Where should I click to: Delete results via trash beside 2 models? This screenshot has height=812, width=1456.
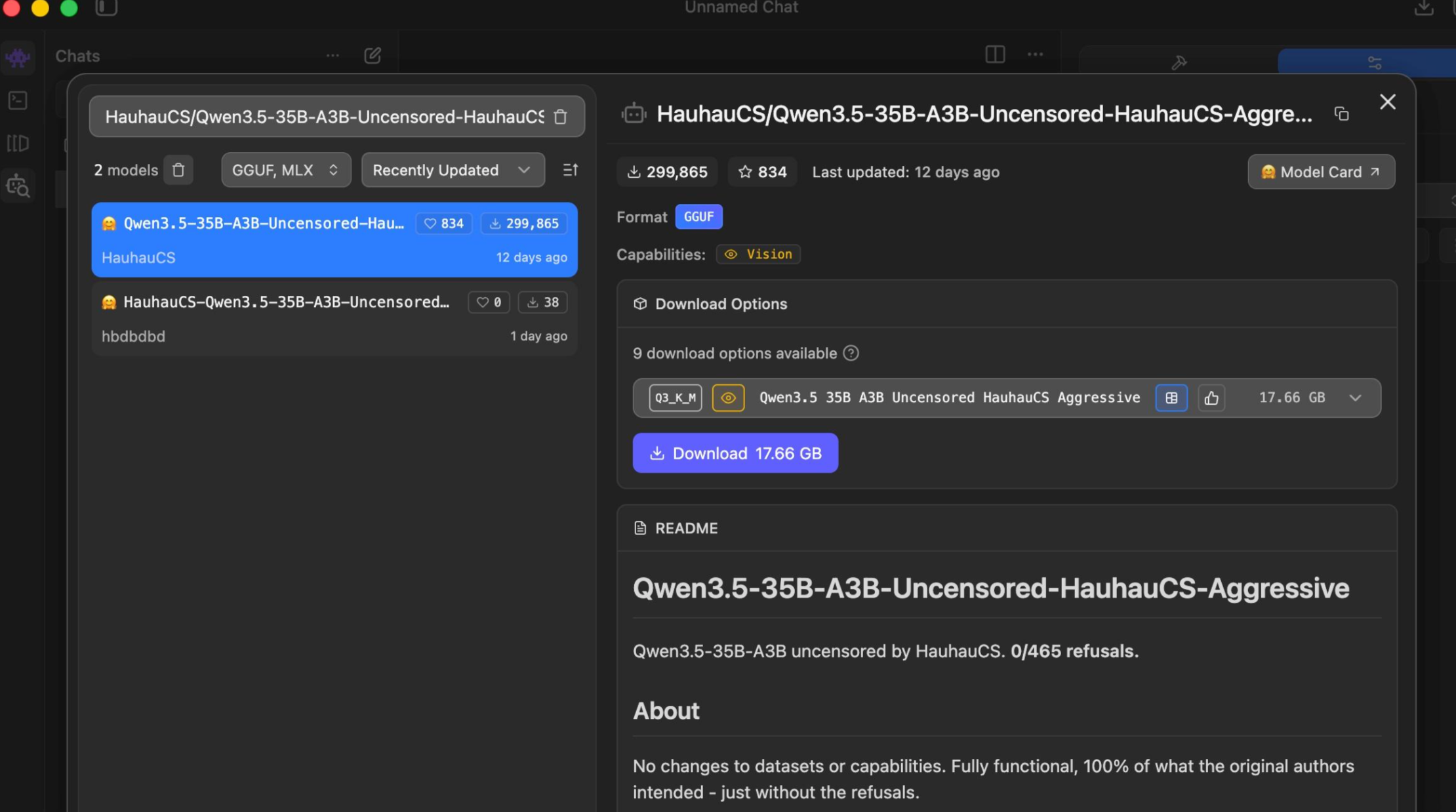(178, 171)
